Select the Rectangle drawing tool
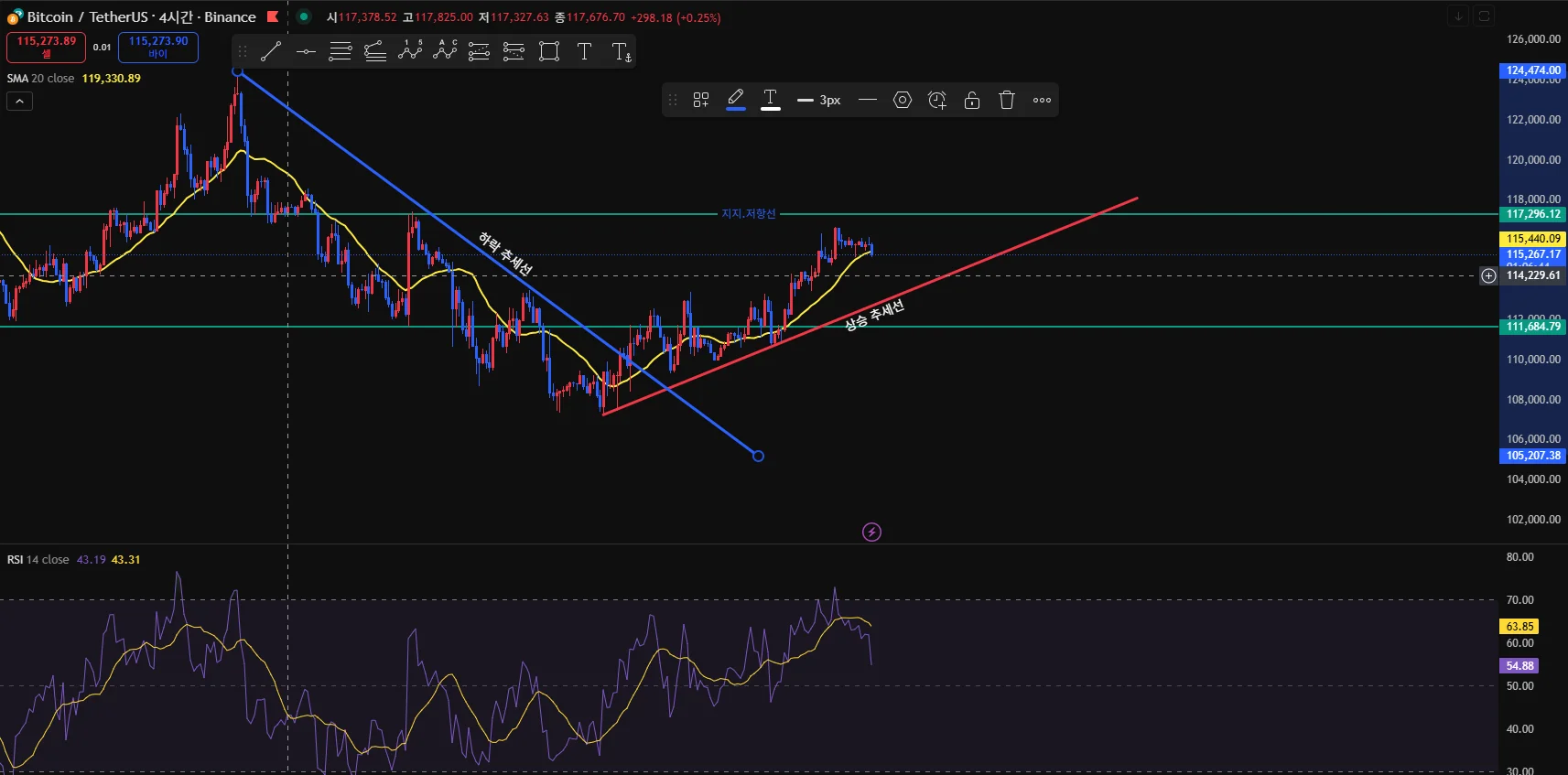The height and width of the screenshot is (775, 1568). click(549, 51)
